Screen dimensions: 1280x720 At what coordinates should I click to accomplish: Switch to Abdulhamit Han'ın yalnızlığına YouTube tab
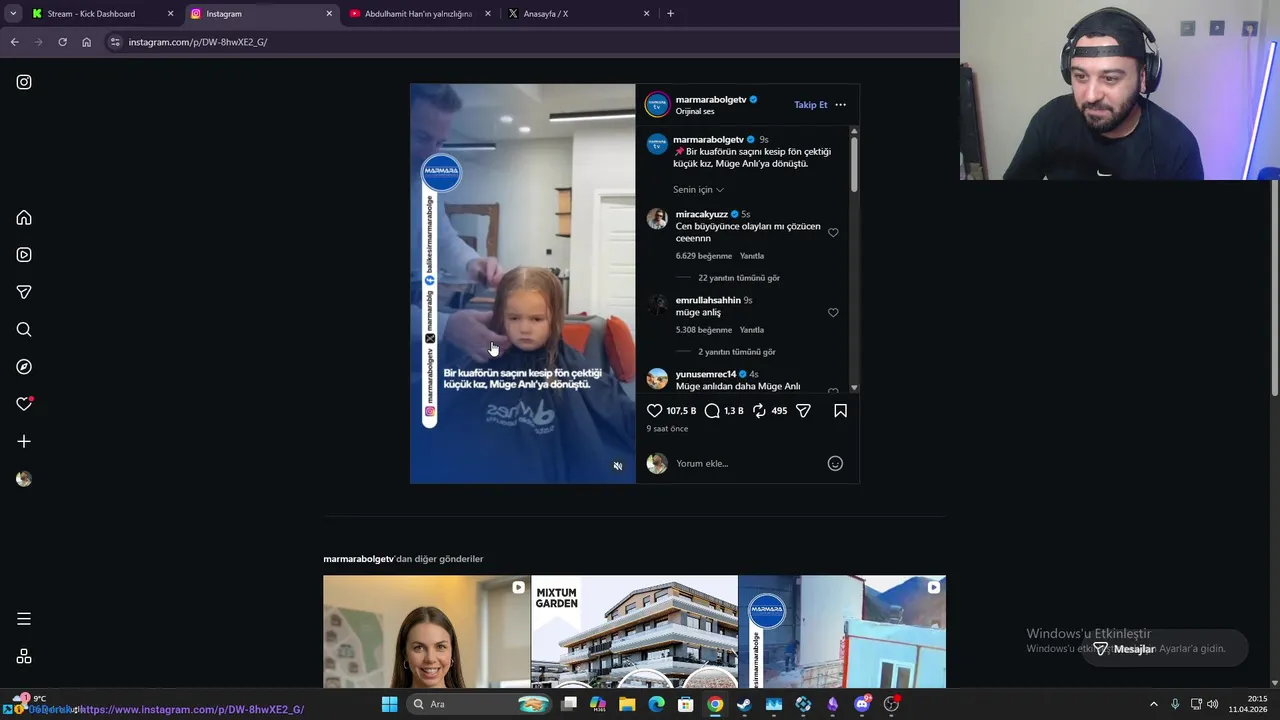418,14
